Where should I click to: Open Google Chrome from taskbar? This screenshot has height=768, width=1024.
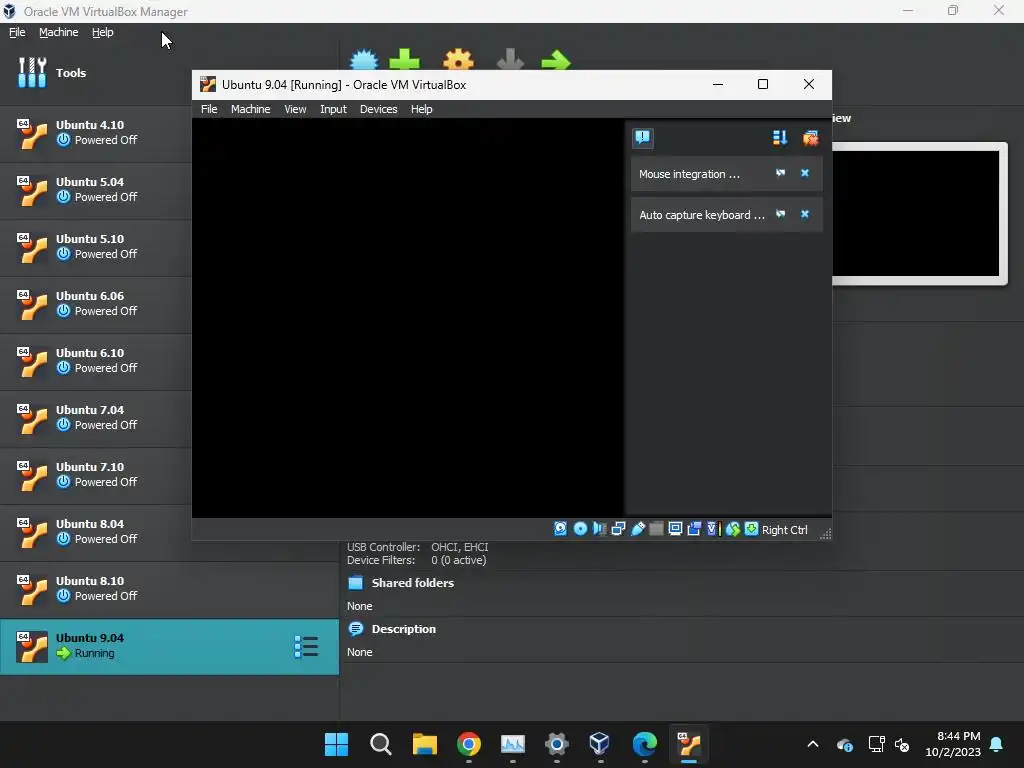click(469, 744)
